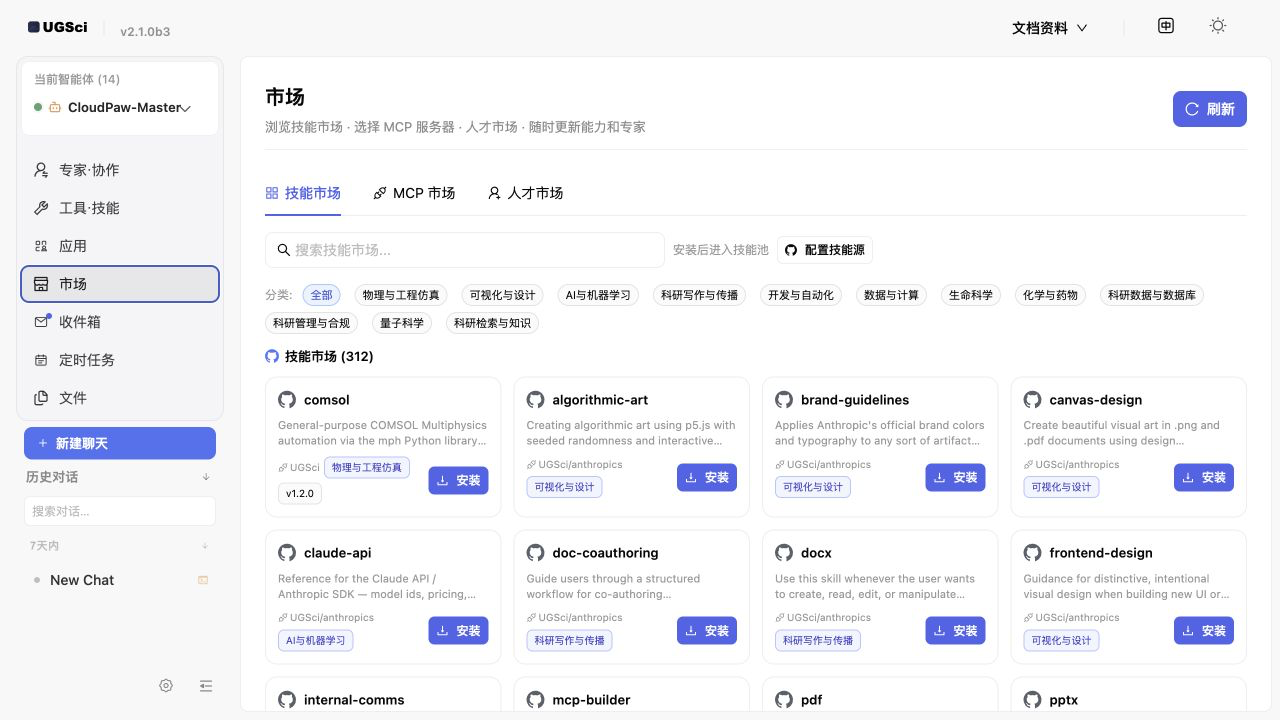The image size is (1280, 720).
Task: Filter by 物理与工程仿真 category chip
Action: (401, 295)
